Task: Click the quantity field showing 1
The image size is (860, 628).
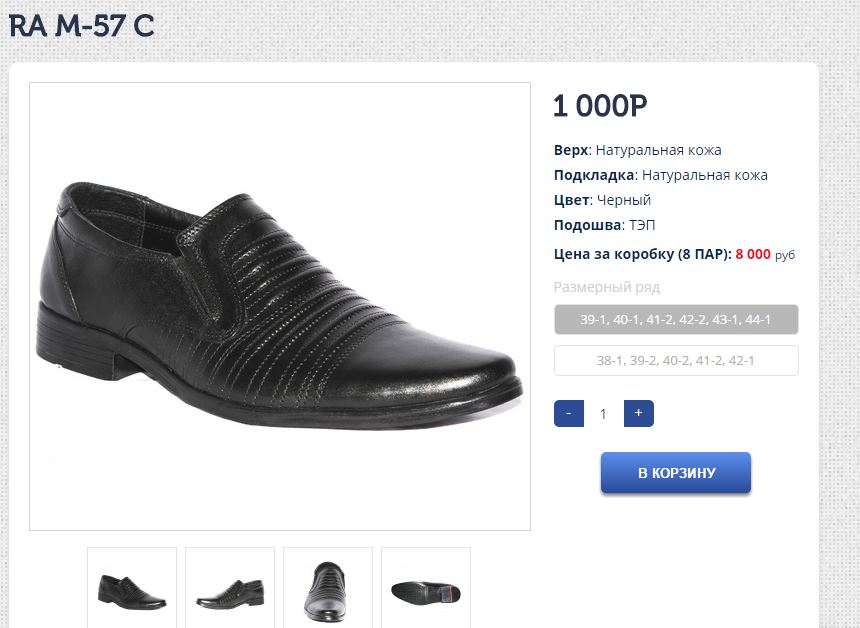Action: [x=603, y=414]
